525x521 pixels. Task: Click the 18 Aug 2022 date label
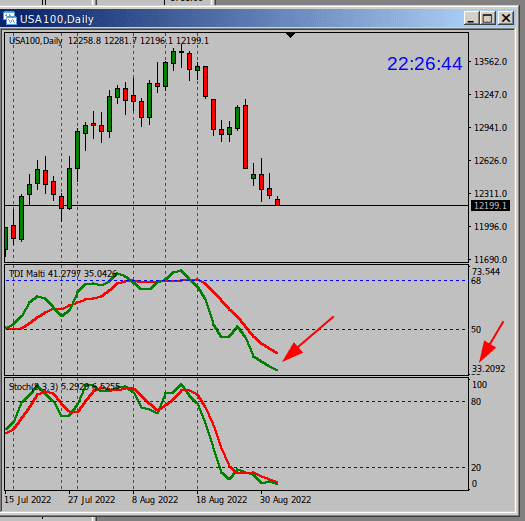point(222,500)
